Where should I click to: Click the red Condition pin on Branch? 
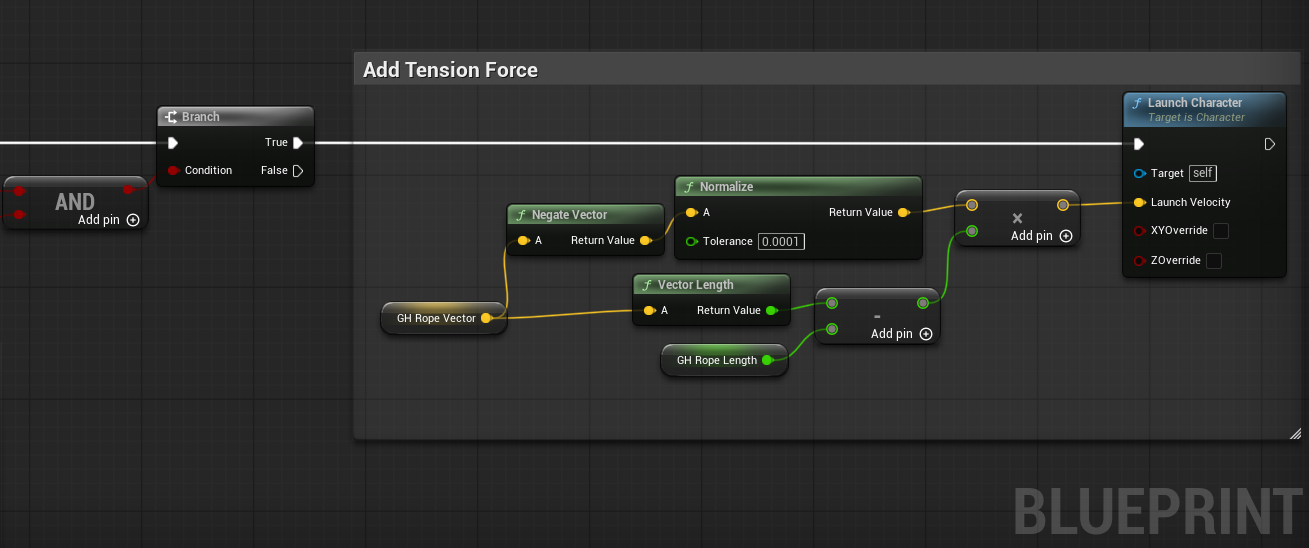tap(173, 170)
